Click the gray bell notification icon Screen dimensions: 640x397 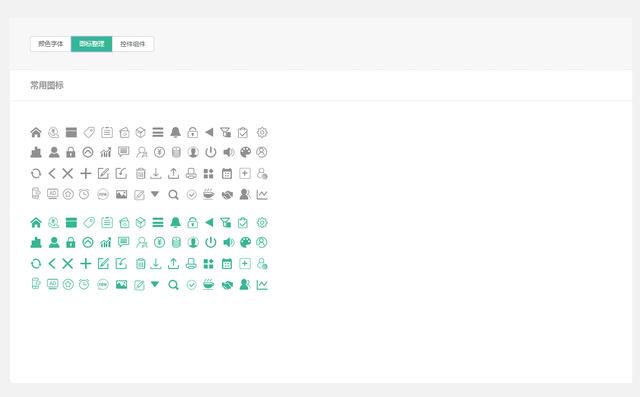[x=176, y=132]
